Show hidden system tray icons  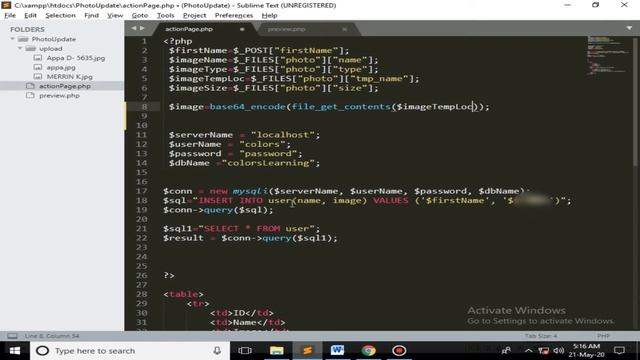(x=528, y=351)
